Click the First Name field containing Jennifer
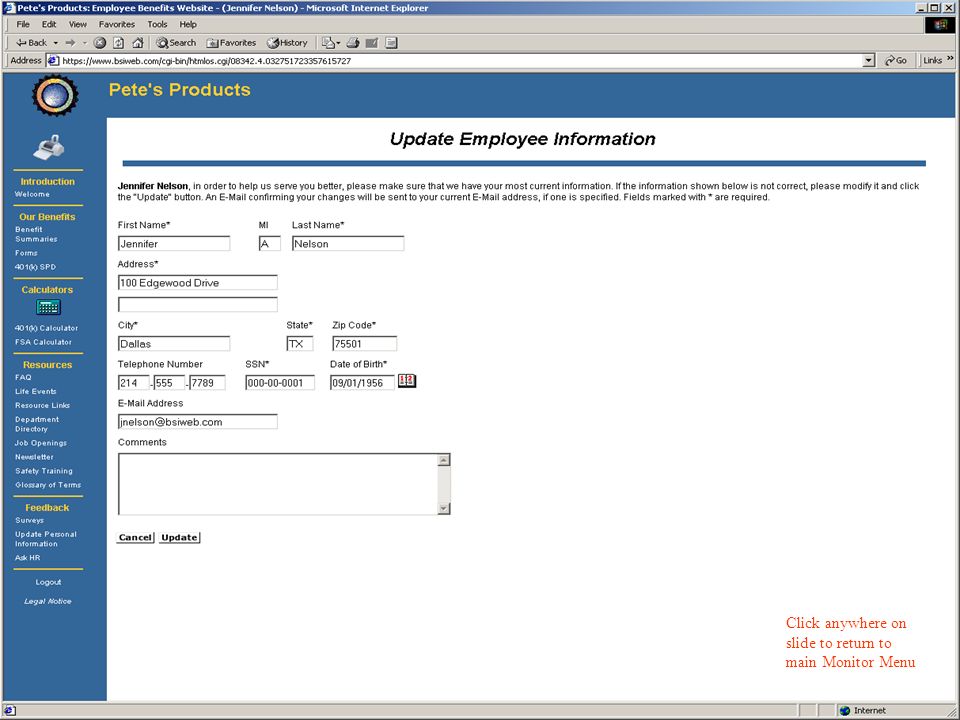The height and width of the screenshot is (720, 960). (x=174, y=244)
